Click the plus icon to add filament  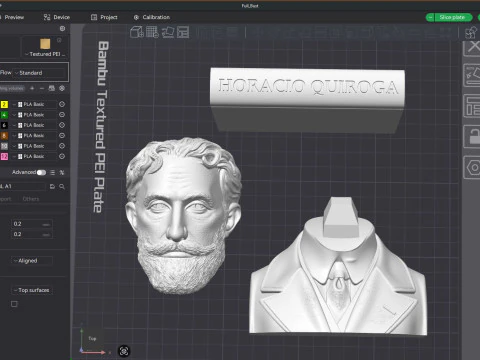[x=32, y=88]
